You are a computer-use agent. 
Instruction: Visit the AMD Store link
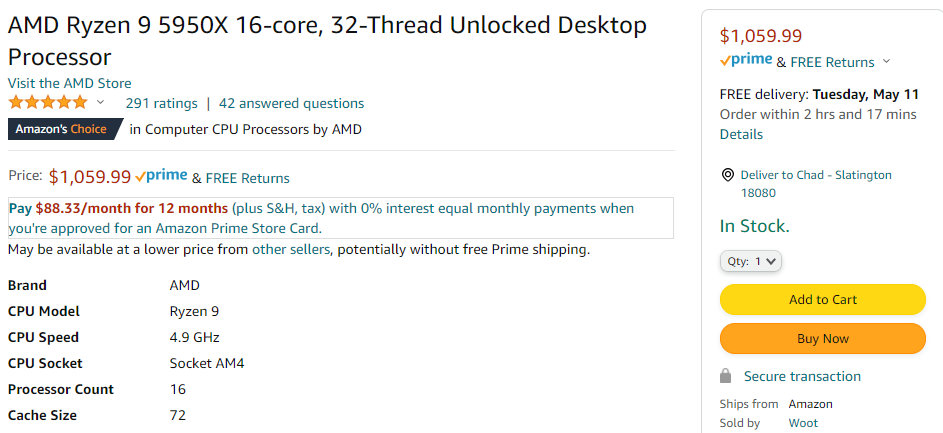coord(69,83)
